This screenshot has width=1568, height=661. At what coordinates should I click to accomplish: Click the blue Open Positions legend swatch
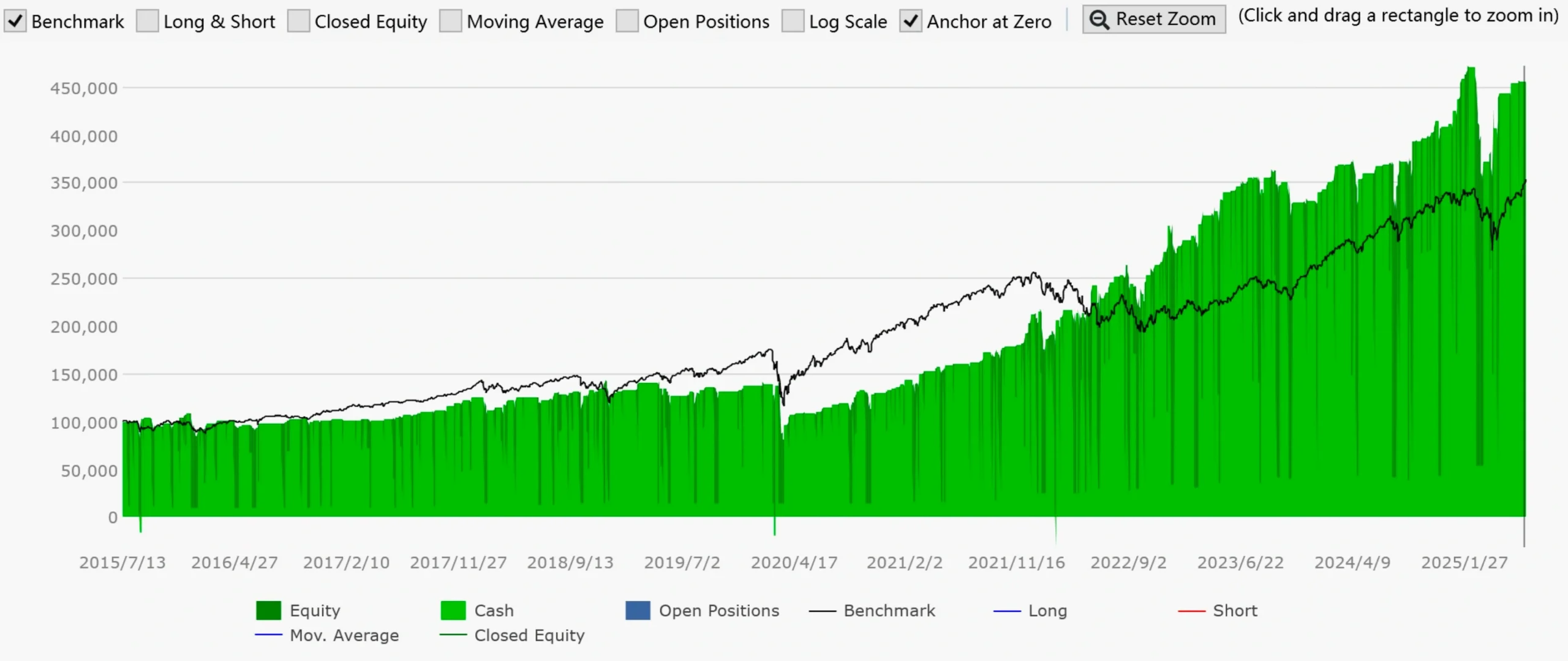638,611
